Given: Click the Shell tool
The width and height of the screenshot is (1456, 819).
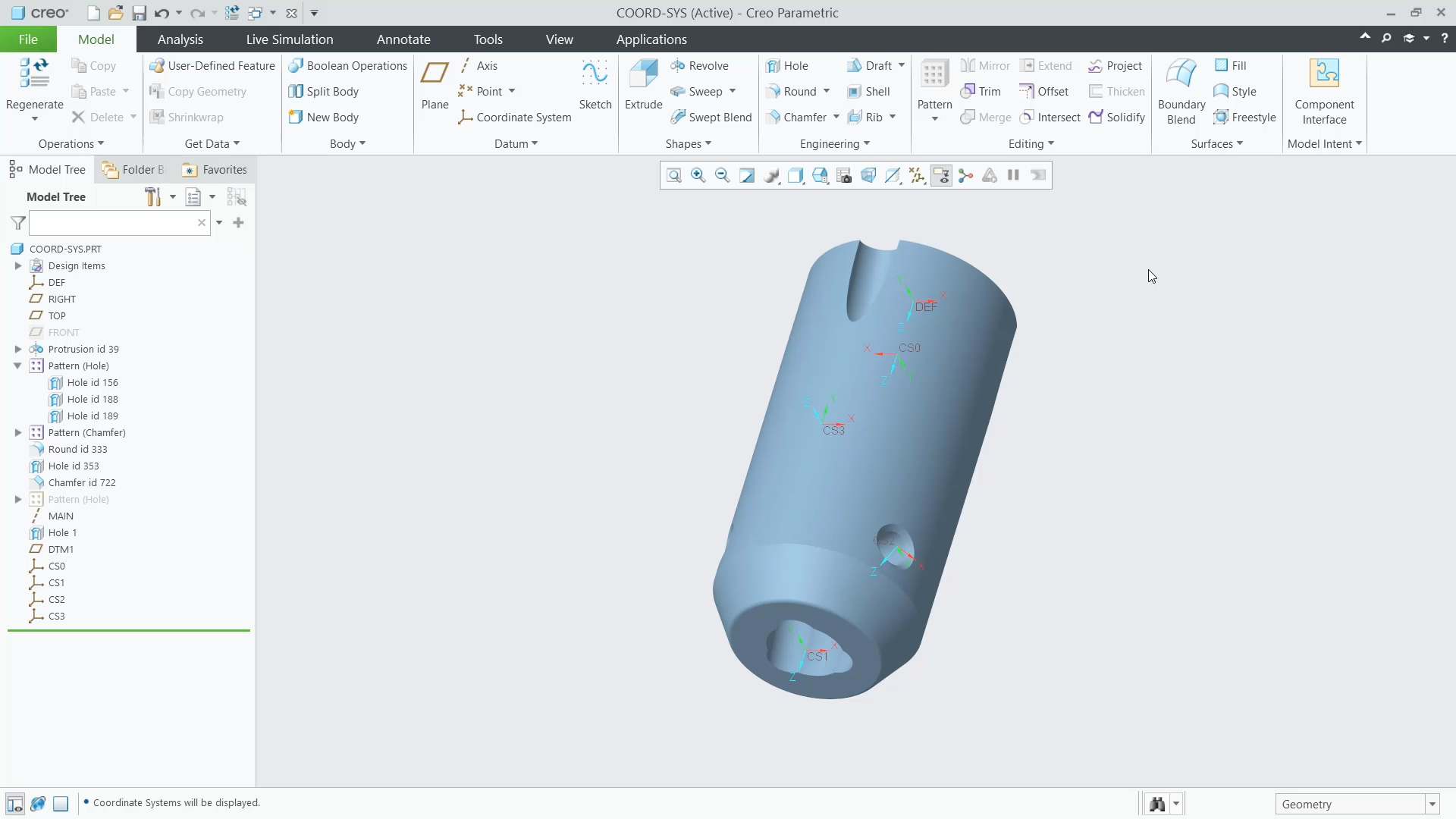Looking at the screenshot, I should [868, 92].
